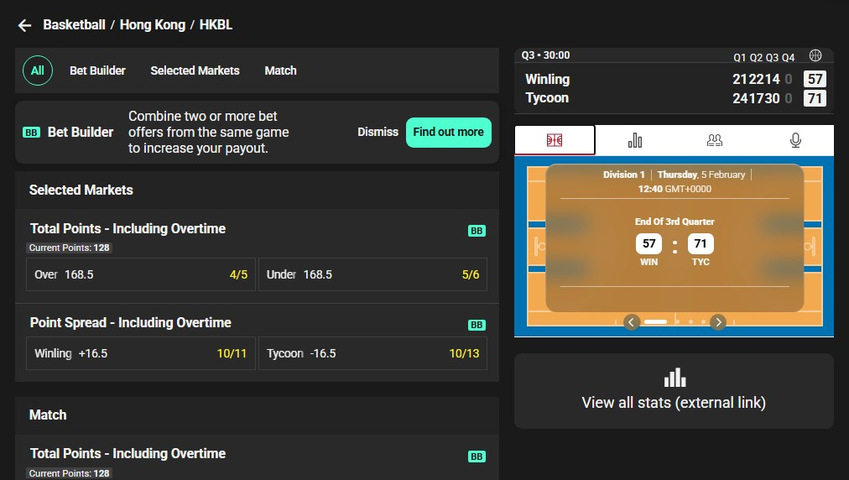Select Over 168.5 at 4/5 odds
The height and width of the screenshot is (480, 849).
[x=141, y=275]
